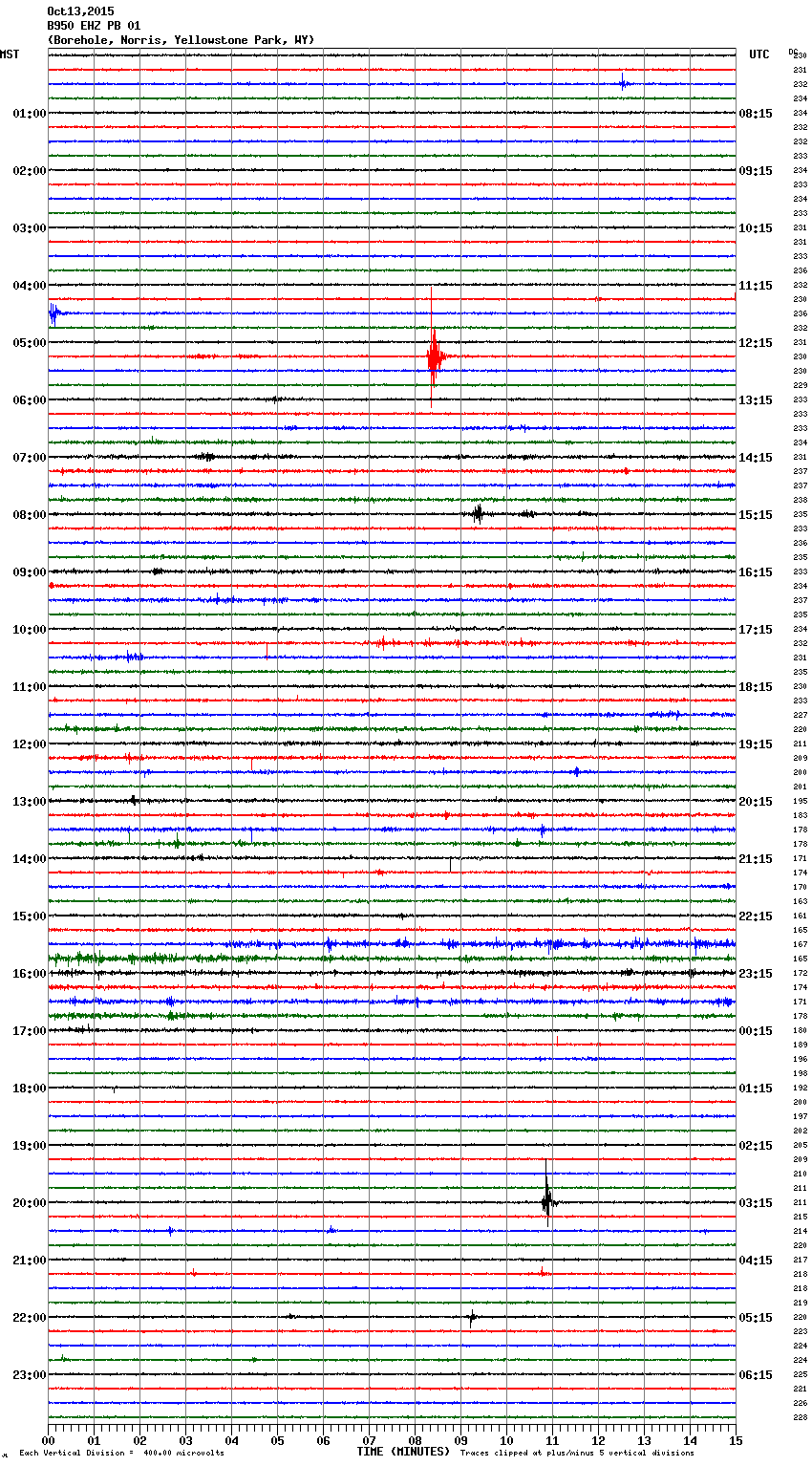The image size is (812, 1466).
Task: Click the UTC column header
Action: tap(759, 54)
